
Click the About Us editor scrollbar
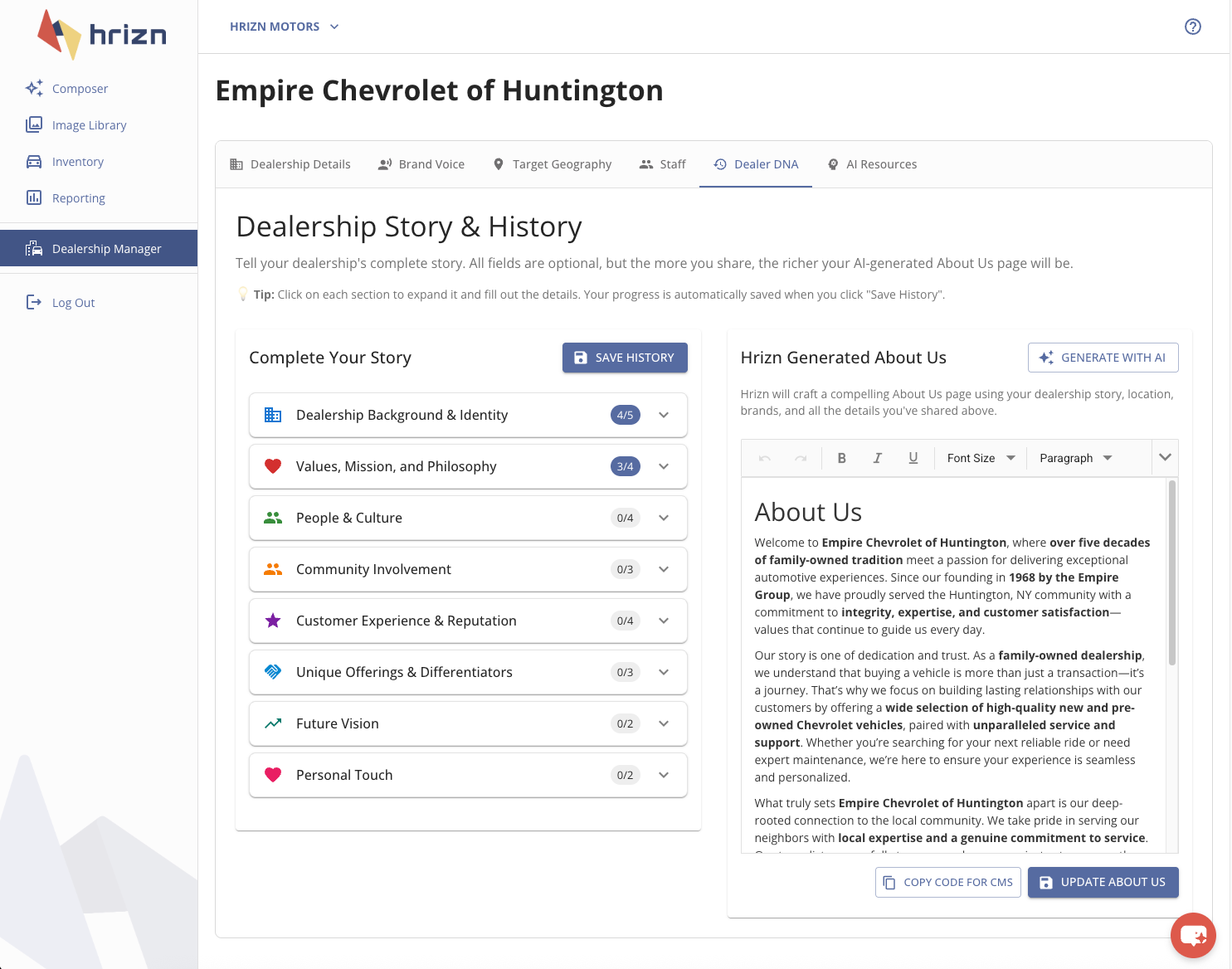click(1171, 572)
